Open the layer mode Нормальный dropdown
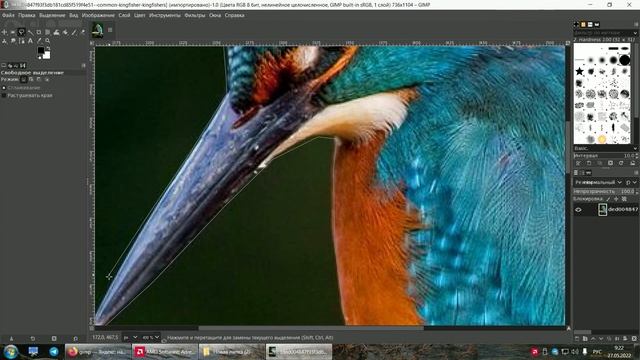Image resolution: width=640 pixels, height=360 pixels. (x=598, y=182)
